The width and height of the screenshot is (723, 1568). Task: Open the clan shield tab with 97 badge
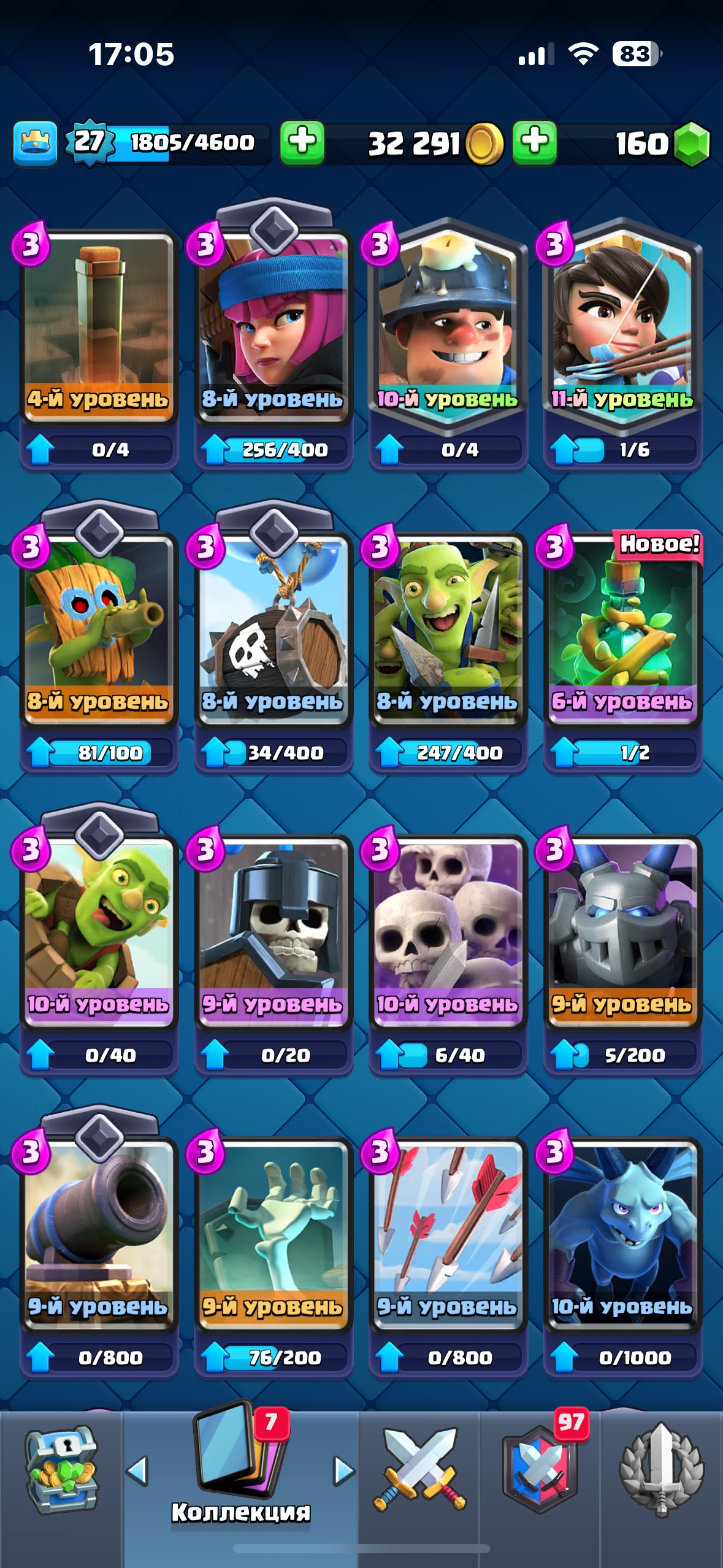pos(541,1467)
